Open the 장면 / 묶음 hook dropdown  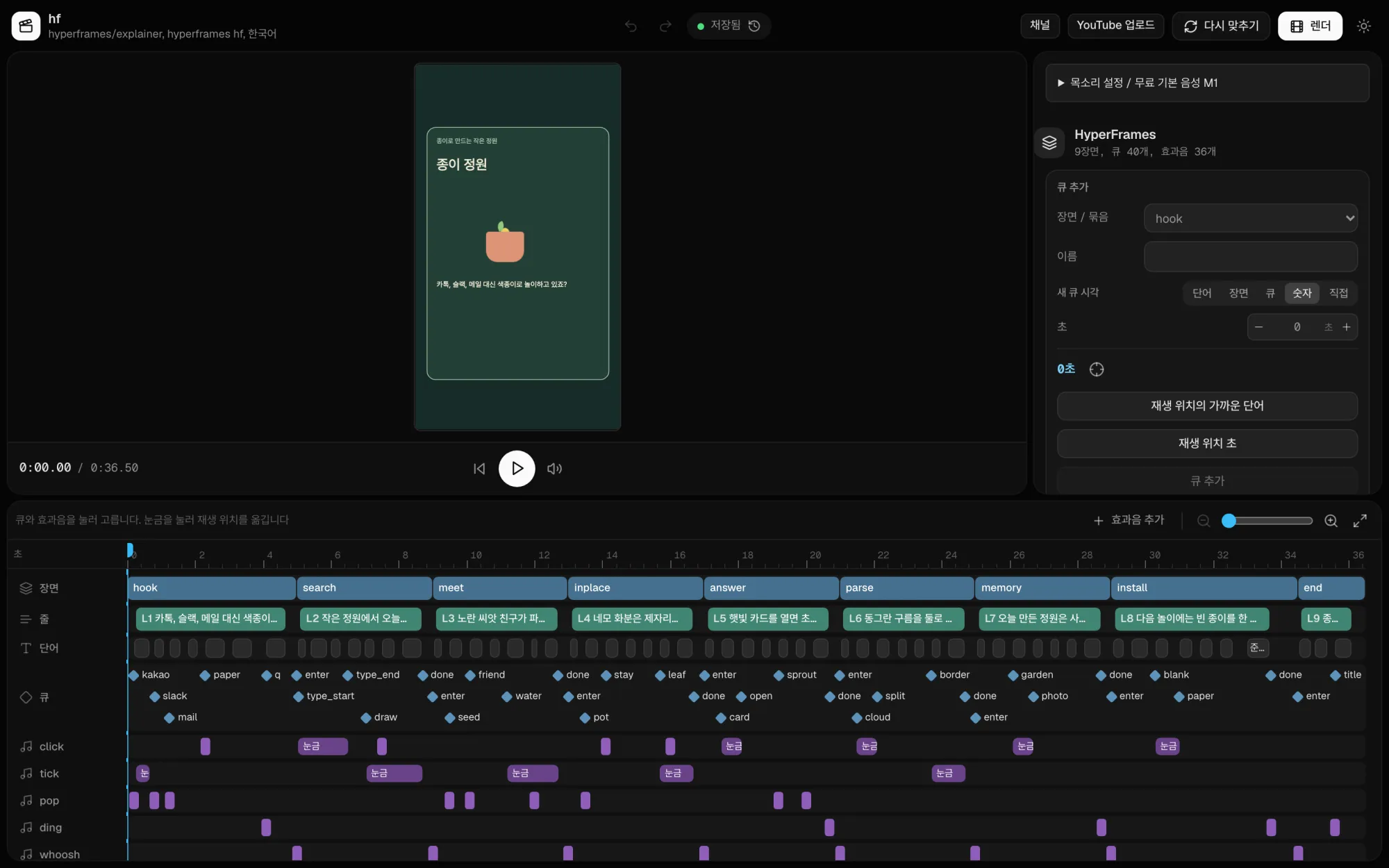[1250, 218]
